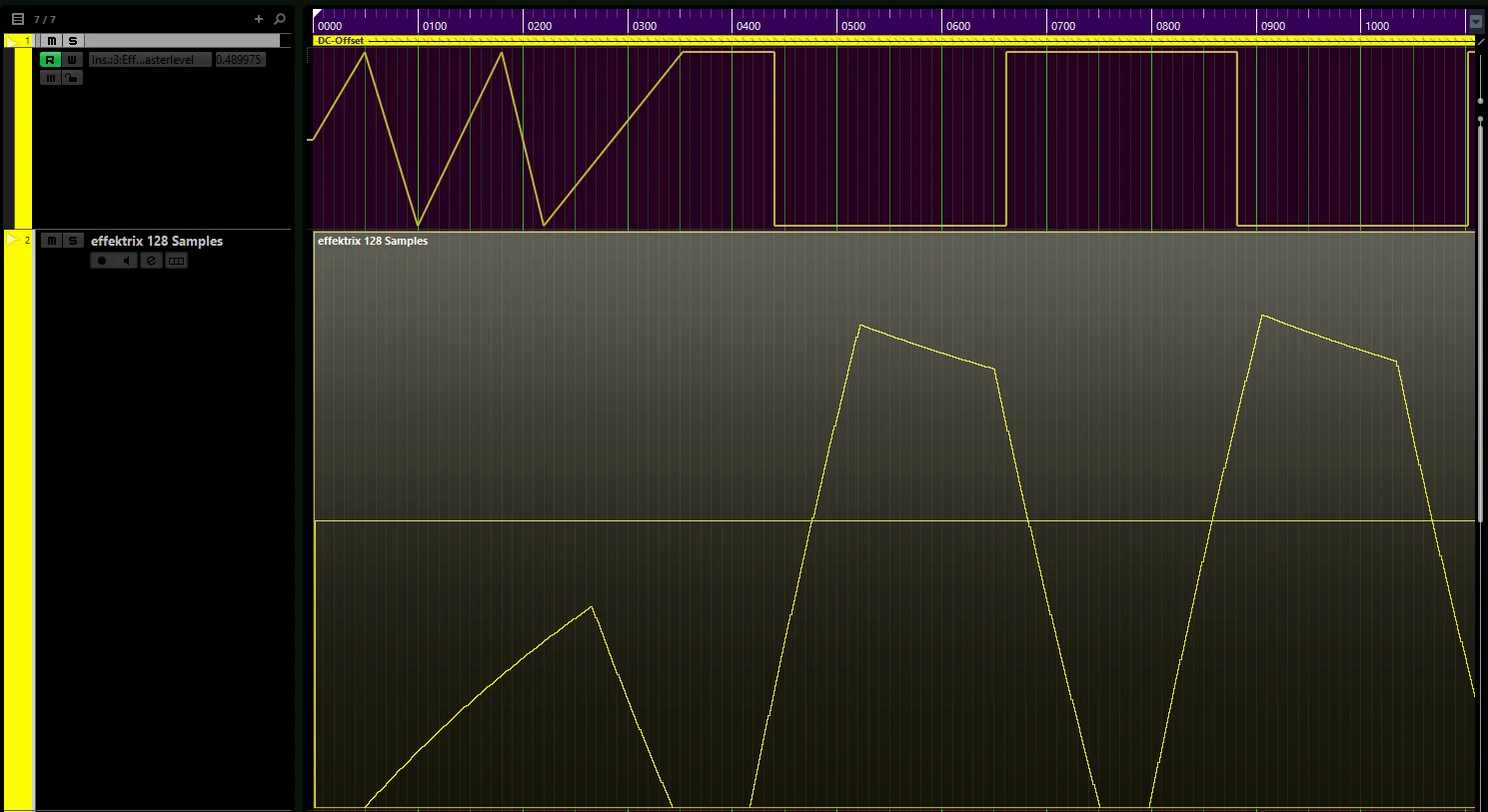Click ruler position 0800
This screenshot has height=812, width=1488.
[1168, 26]
